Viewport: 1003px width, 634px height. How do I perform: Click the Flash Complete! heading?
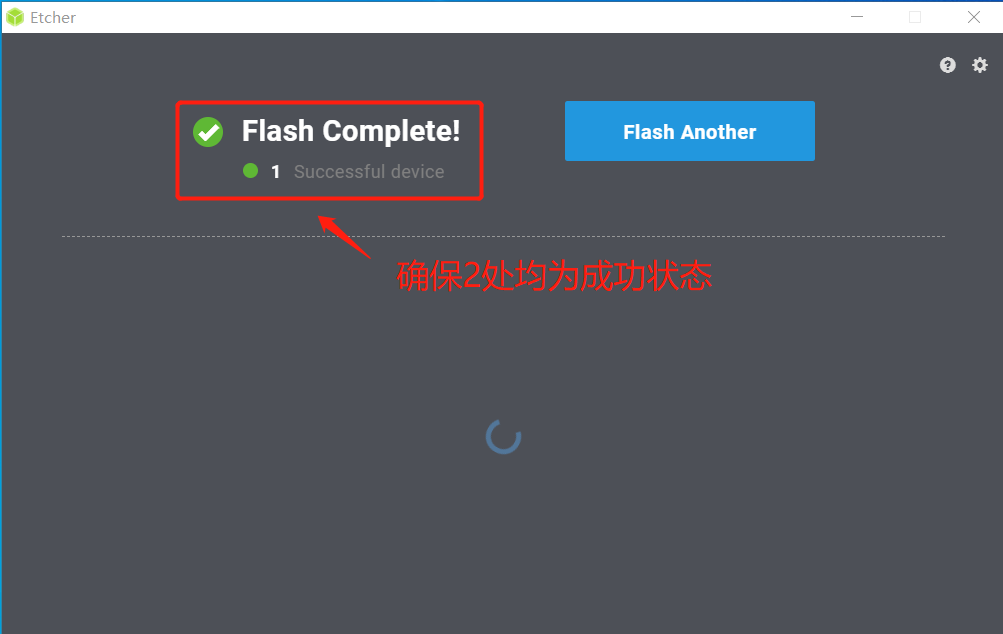[x=351, y=131]
